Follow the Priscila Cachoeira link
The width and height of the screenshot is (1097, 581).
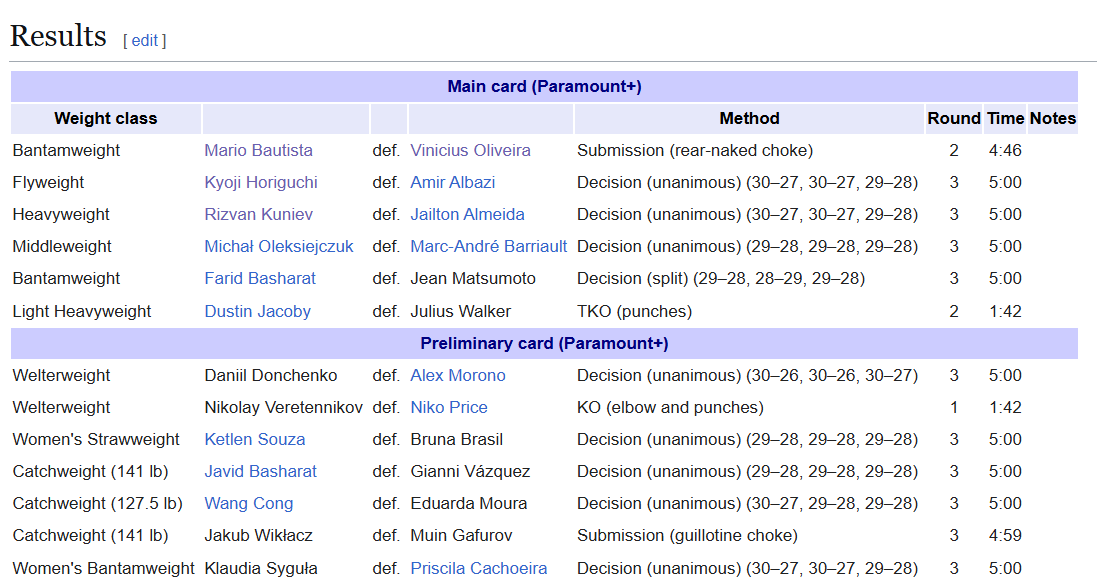pyautogui.click(x=479, y=568)
